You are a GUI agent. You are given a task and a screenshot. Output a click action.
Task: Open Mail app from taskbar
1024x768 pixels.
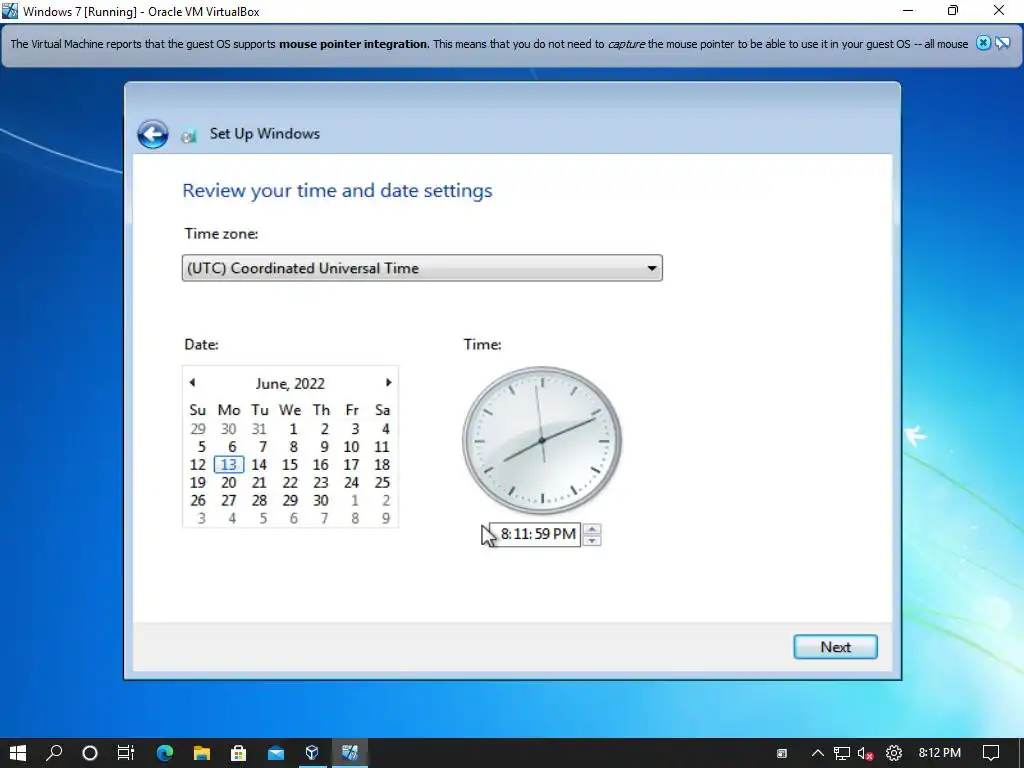coord(276,753)
